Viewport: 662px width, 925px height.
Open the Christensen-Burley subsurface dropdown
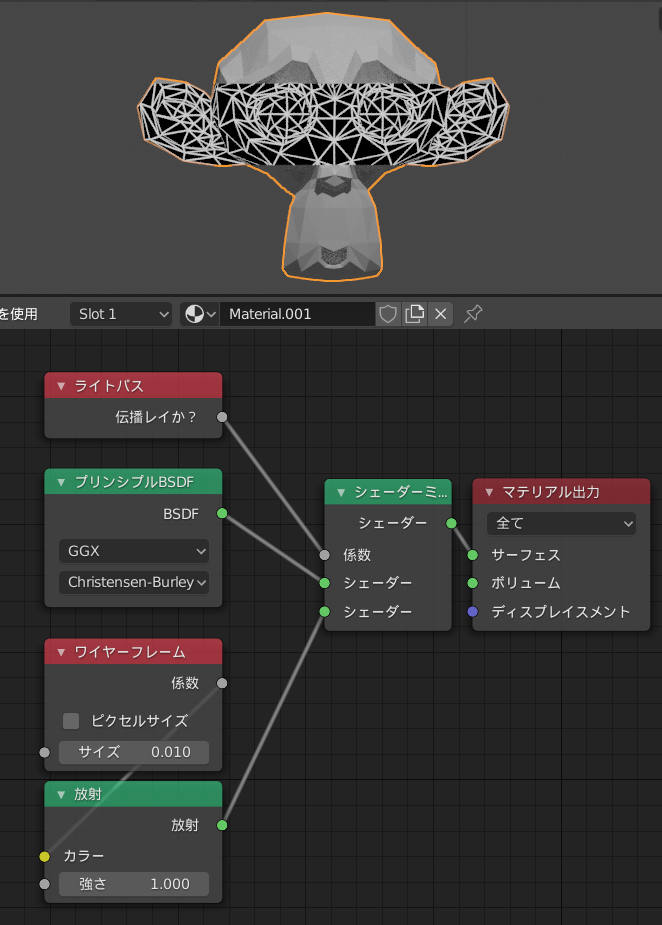[x=134, y=582]
